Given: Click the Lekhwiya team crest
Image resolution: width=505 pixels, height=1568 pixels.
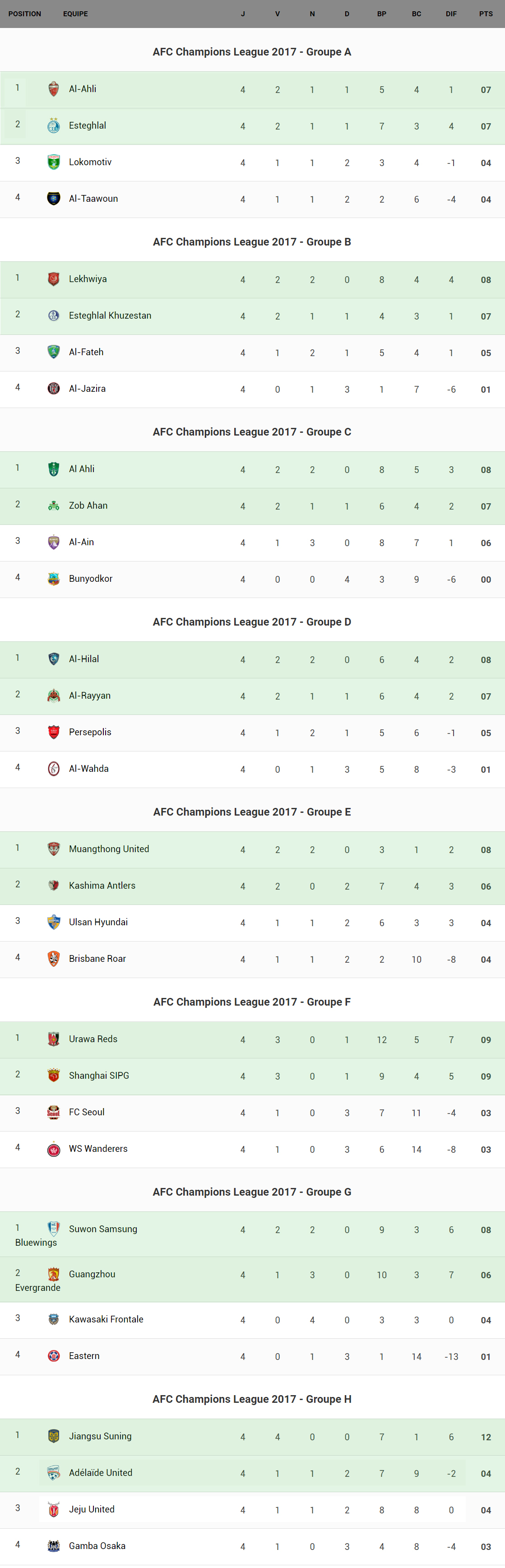Looking at the screenshot, I should click(54, 279).
